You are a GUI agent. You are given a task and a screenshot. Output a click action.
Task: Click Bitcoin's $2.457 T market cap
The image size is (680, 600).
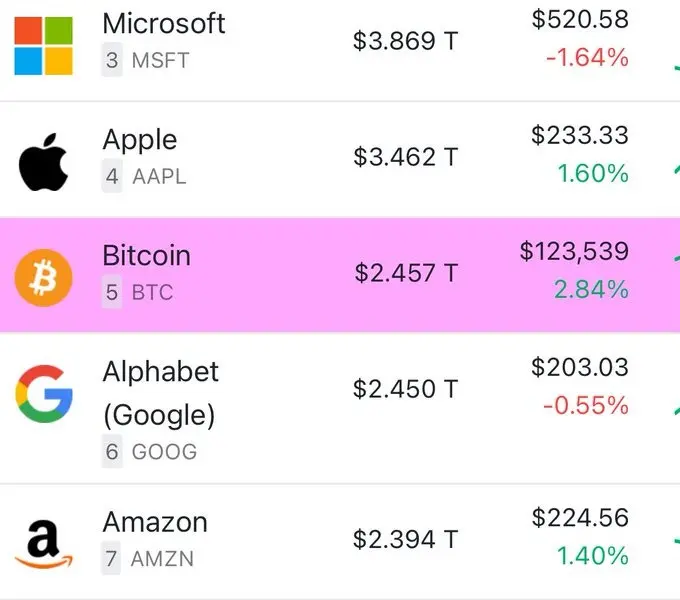pos(406,273)
